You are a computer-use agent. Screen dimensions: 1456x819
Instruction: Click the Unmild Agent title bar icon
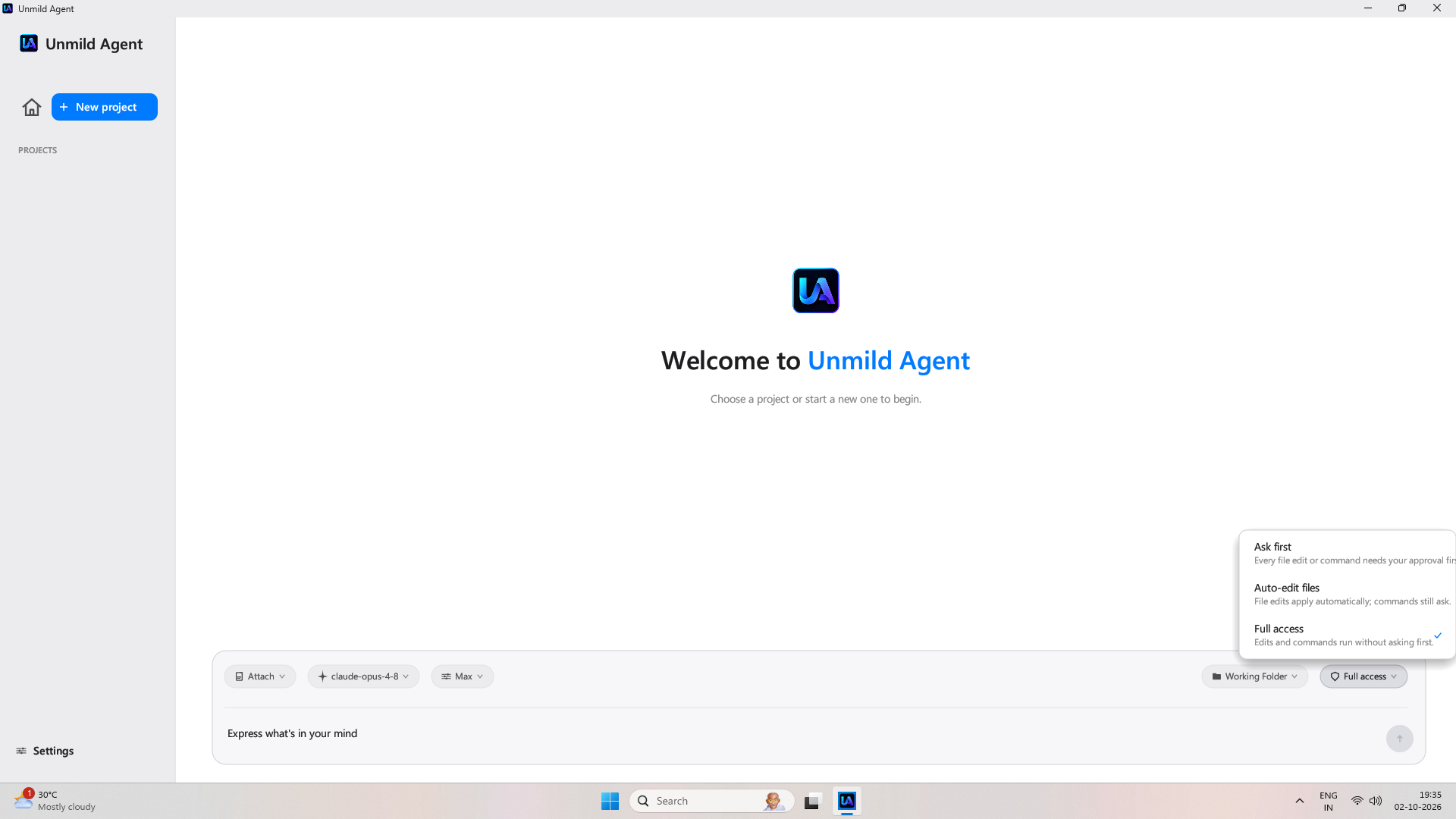(x=8, y=8)
